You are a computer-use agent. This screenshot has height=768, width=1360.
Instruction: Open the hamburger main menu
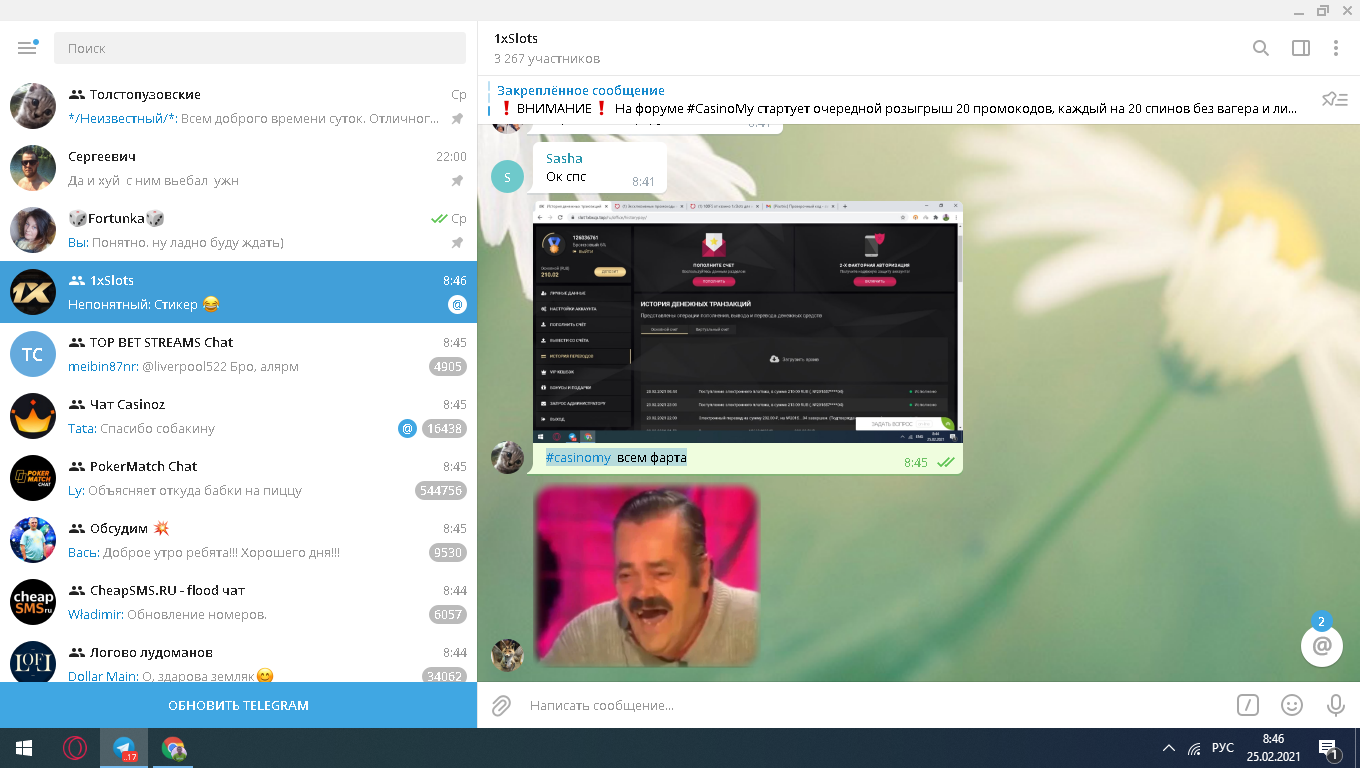(27, 48)
